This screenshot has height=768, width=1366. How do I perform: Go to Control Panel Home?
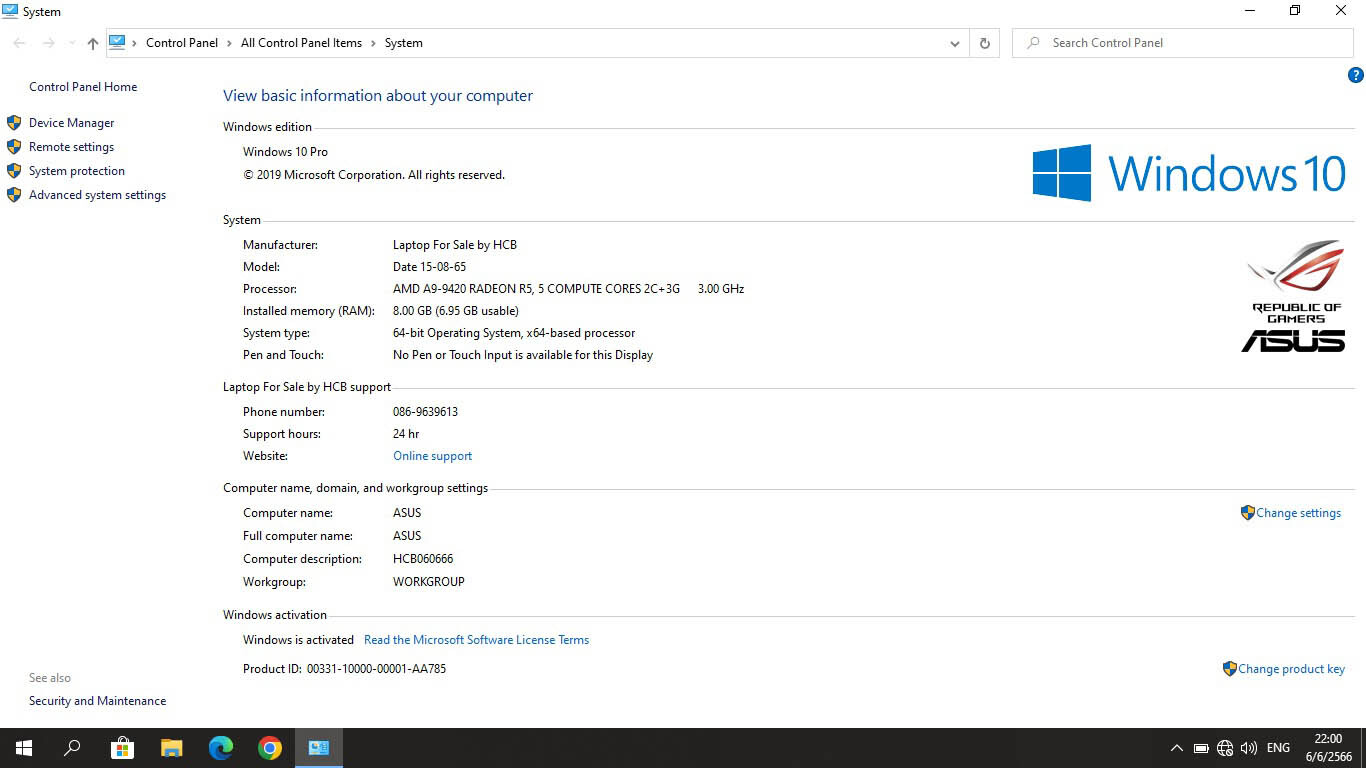(x=83, y=87)
